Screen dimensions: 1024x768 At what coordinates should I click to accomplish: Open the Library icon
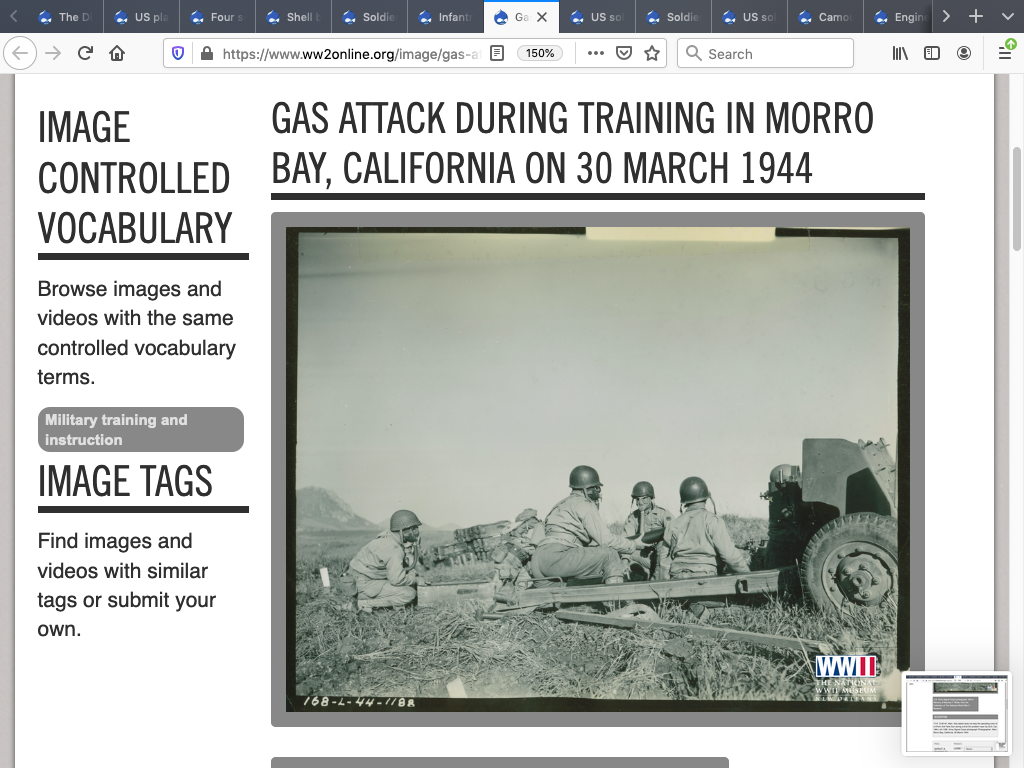pyautogui.click(x=901, y=54)
